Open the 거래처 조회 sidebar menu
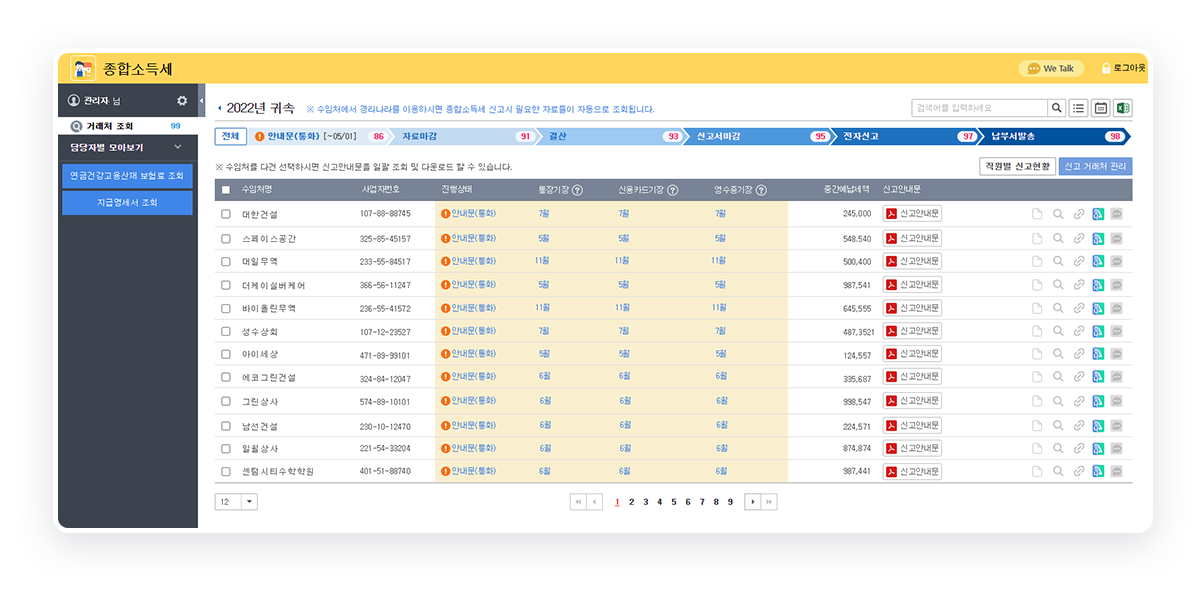The height and width of the screenshot is (593, 1200). (x=127, y=126)
